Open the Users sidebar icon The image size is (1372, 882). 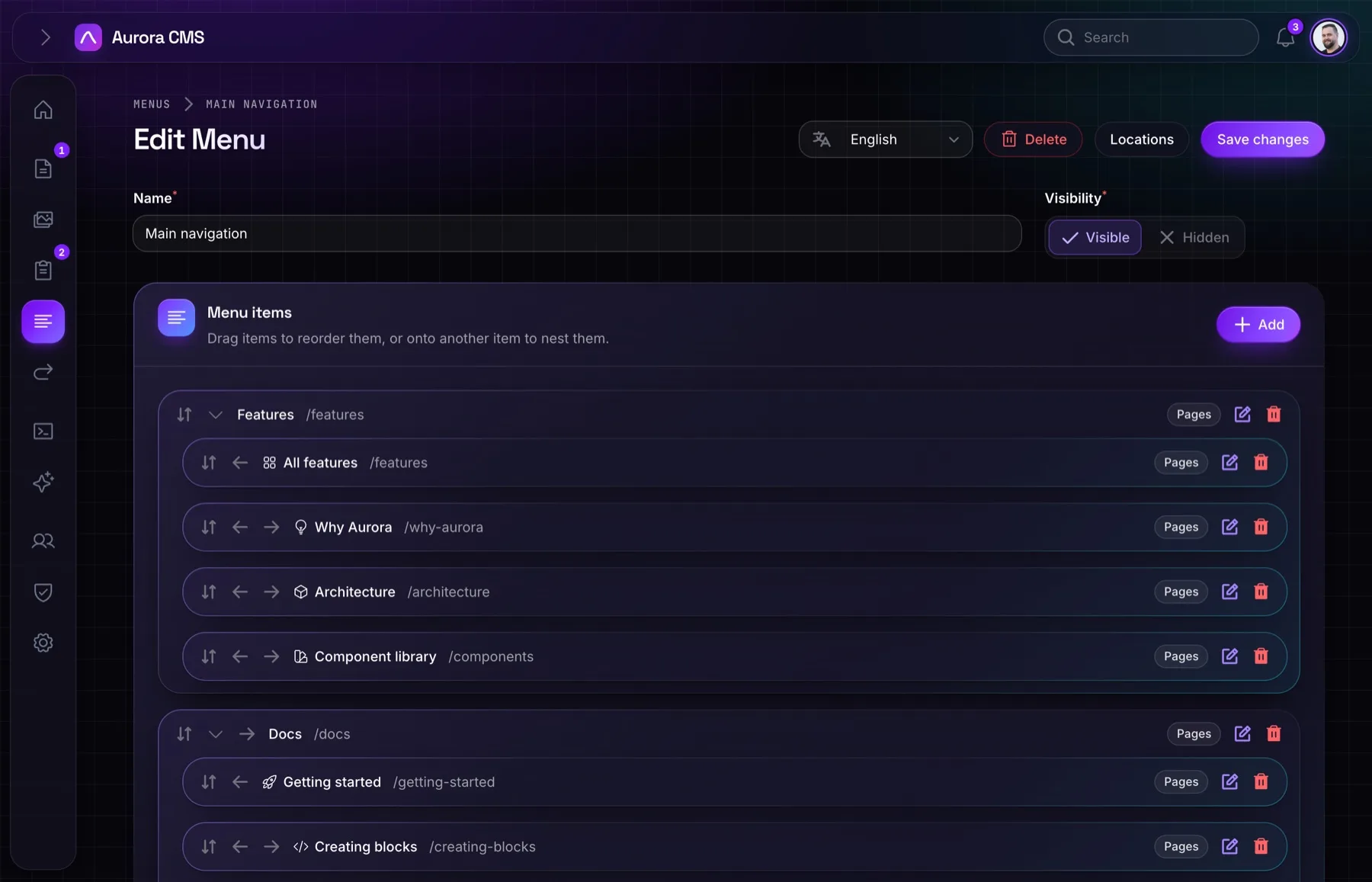pyautogui.click(x=43, y=540)
